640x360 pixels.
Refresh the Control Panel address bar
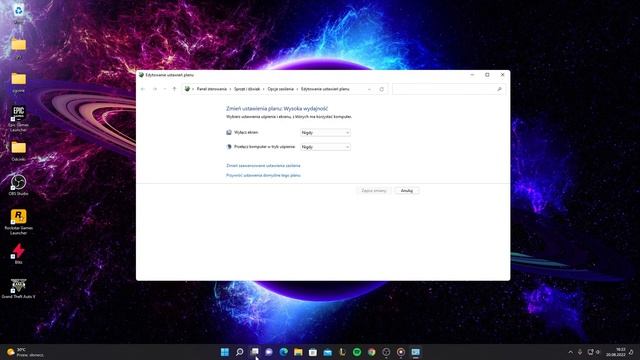382,89
